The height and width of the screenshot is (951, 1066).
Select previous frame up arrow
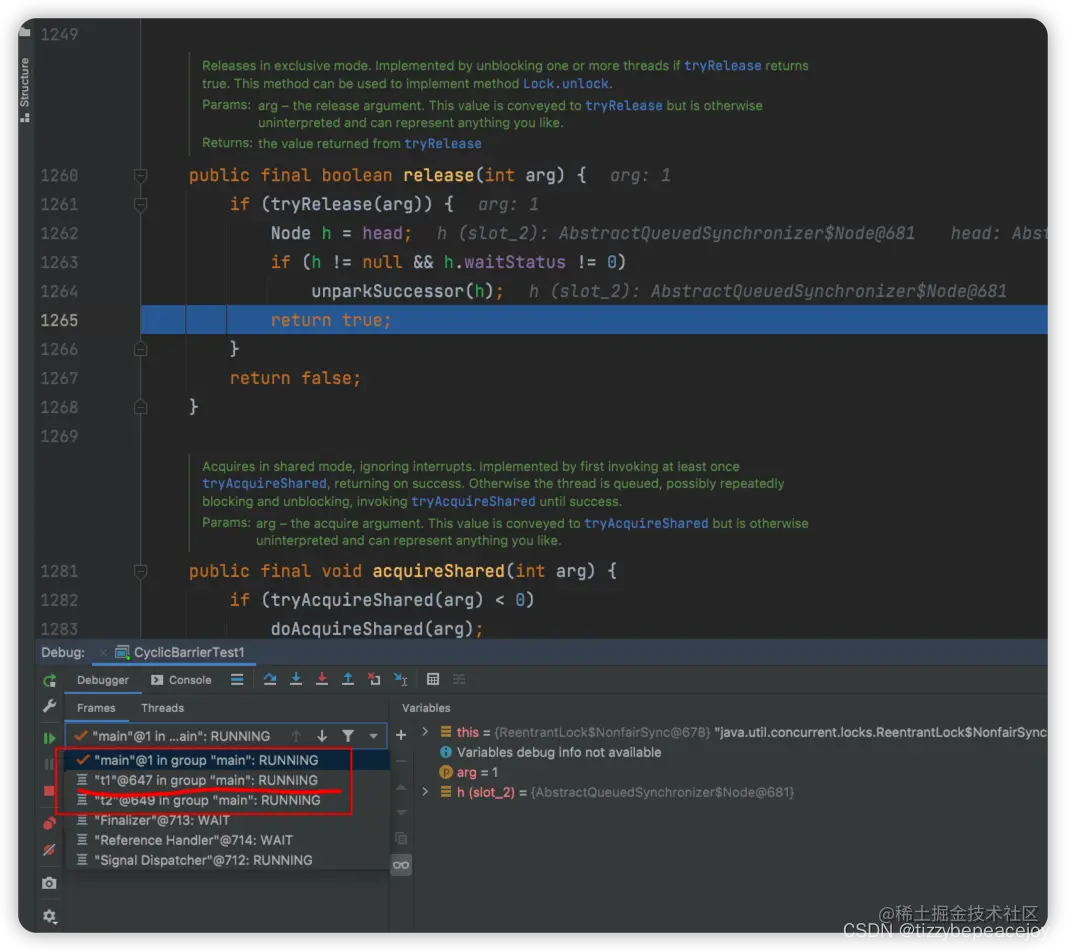pos(296,736)
